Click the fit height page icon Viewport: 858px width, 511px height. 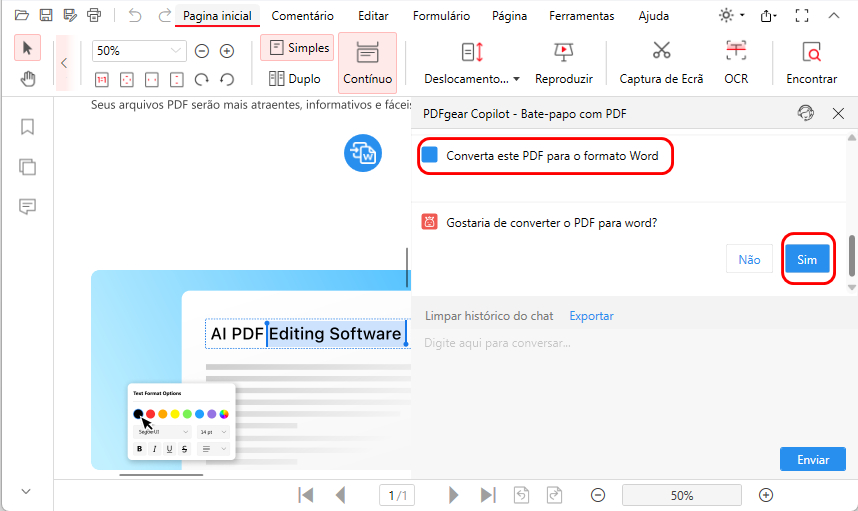pyautogui.click(x=177, y=80)
